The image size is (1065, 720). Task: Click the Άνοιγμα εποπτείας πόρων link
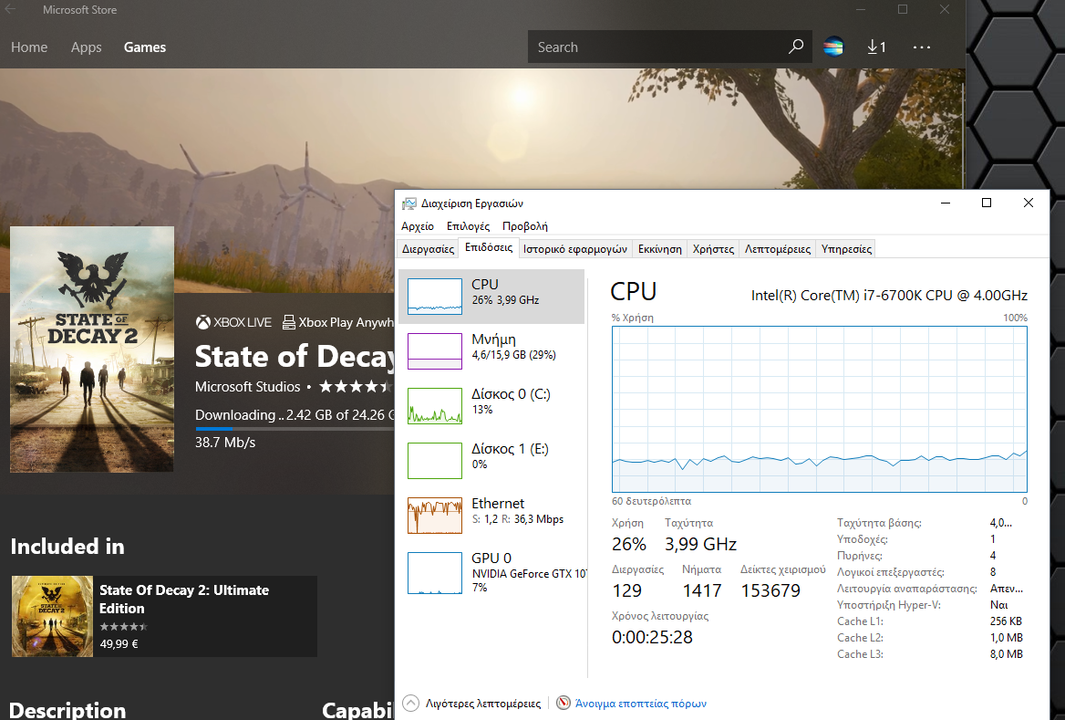click(640, 703)
